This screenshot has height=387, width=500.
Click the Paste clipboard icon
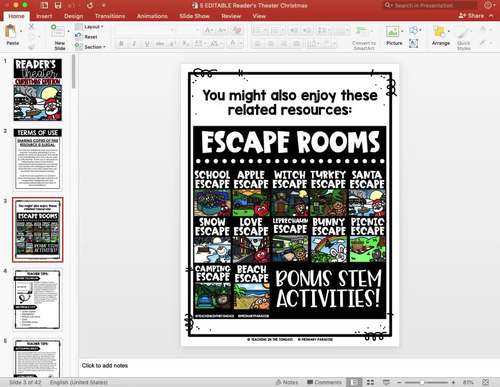11,32
